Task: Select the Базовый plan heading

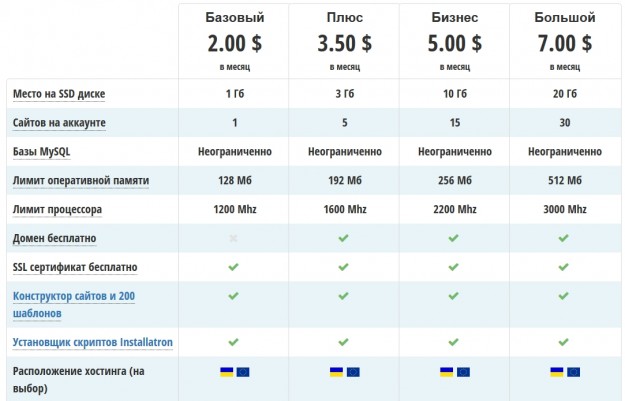Action: pos(234,18)
